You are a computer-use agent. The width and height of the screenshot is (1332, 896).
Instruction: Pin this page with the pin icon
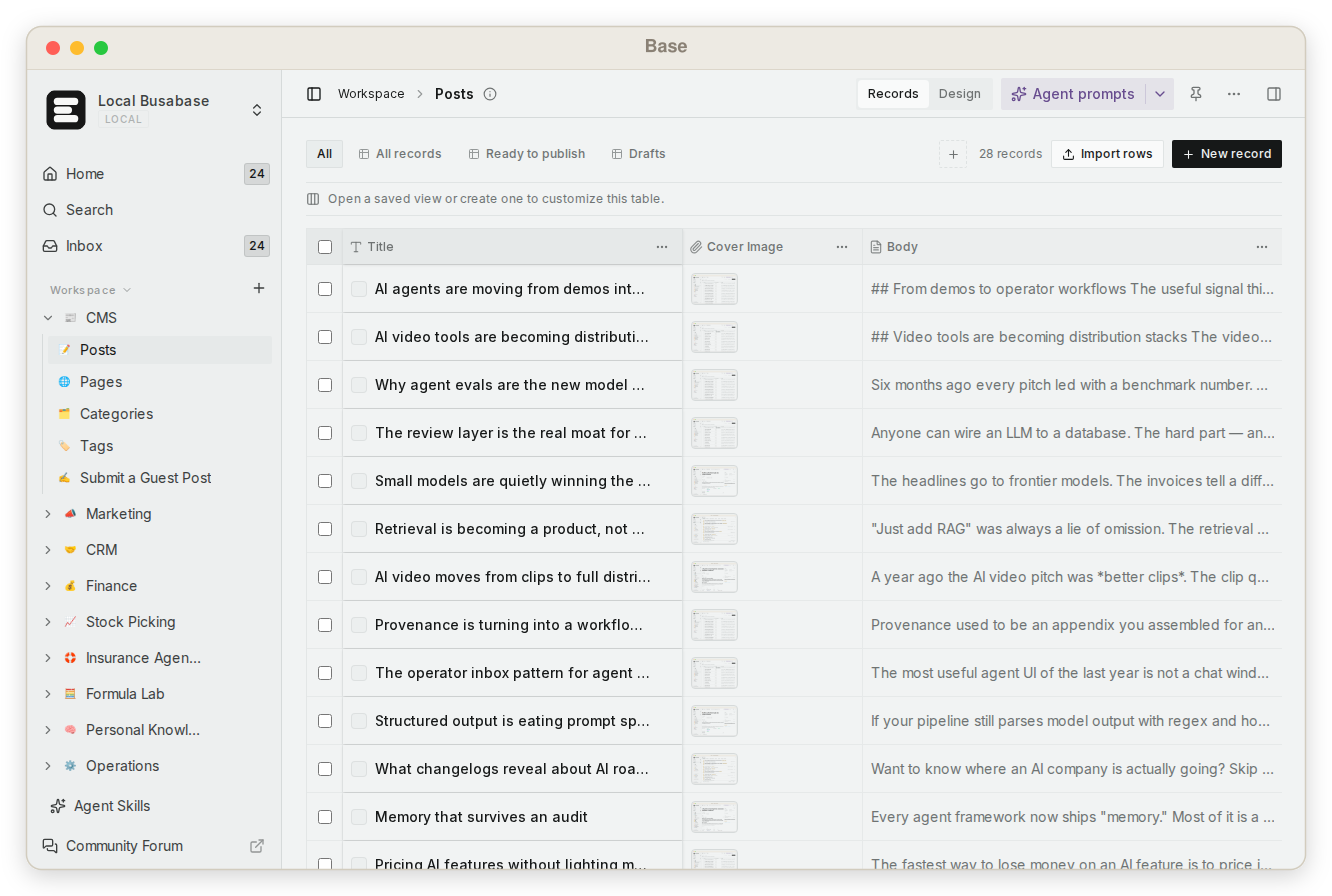coord(1196,94)
